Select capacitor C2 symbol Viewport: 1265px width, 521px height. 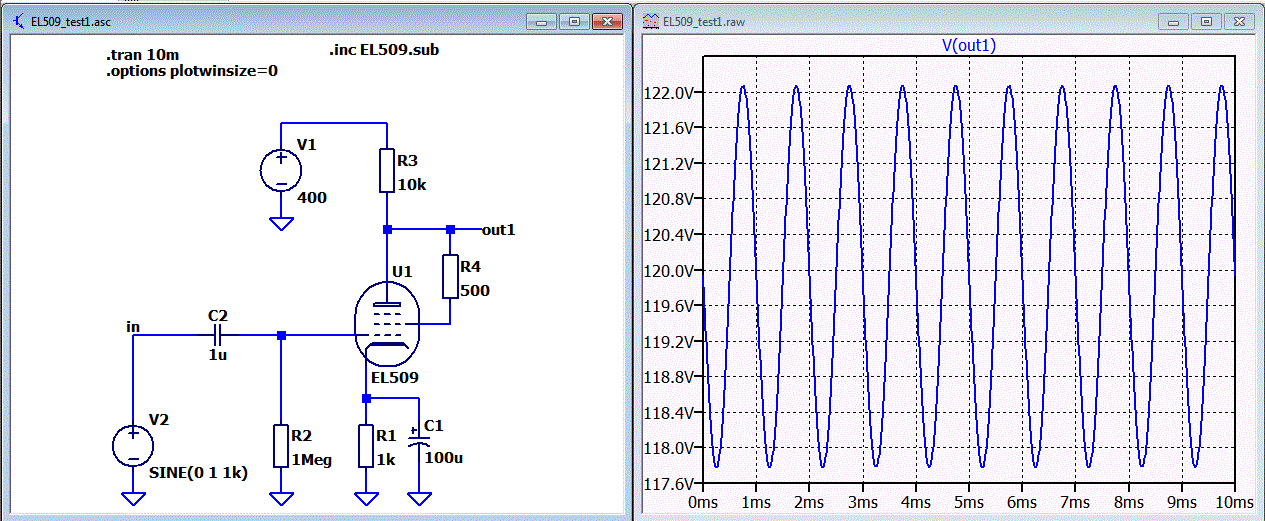pos(218,335)
